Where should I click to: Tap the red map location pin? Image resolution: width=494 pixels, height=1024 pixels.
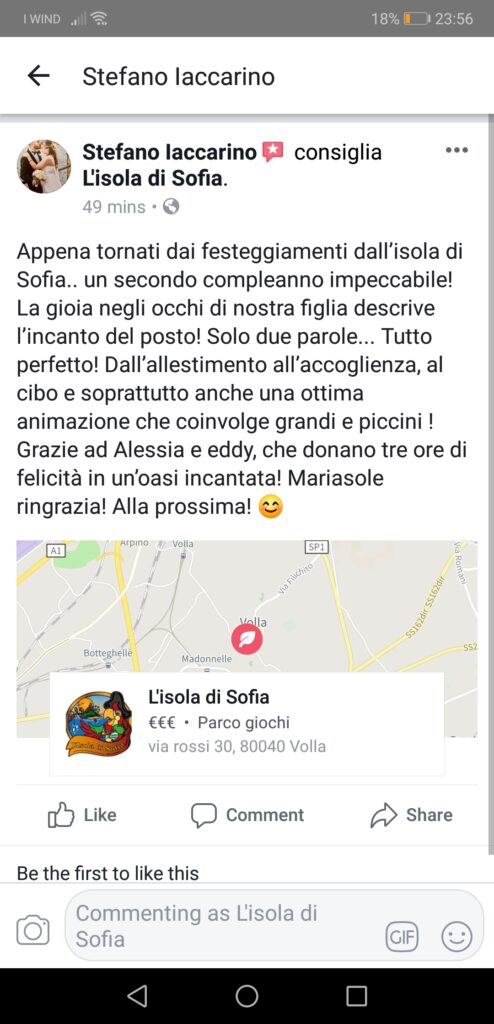[x=247, y=639]
